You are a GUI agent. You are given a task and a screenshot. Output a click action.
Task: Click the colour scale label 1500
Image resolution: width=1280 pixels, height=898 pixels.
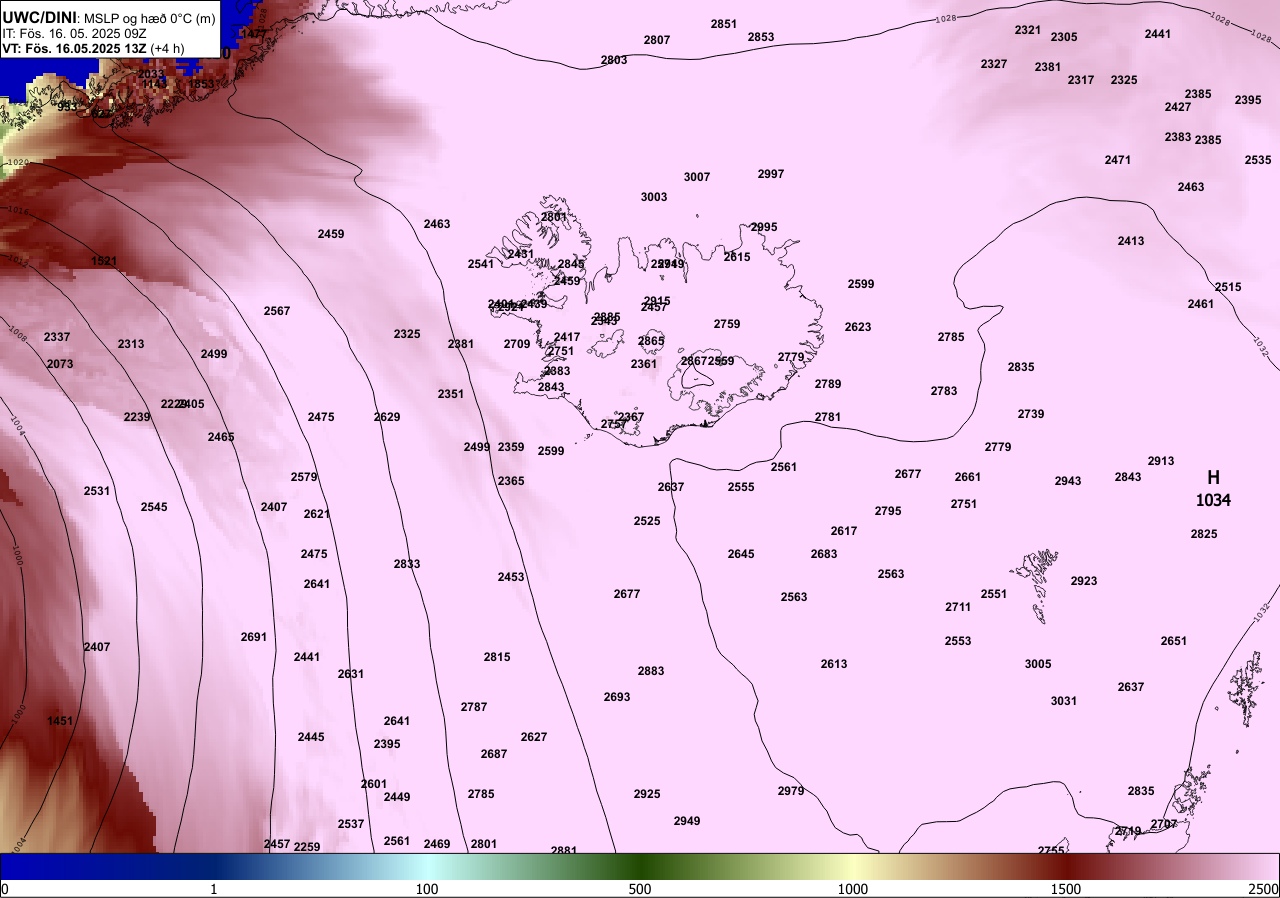click(x=1066, y=889)
